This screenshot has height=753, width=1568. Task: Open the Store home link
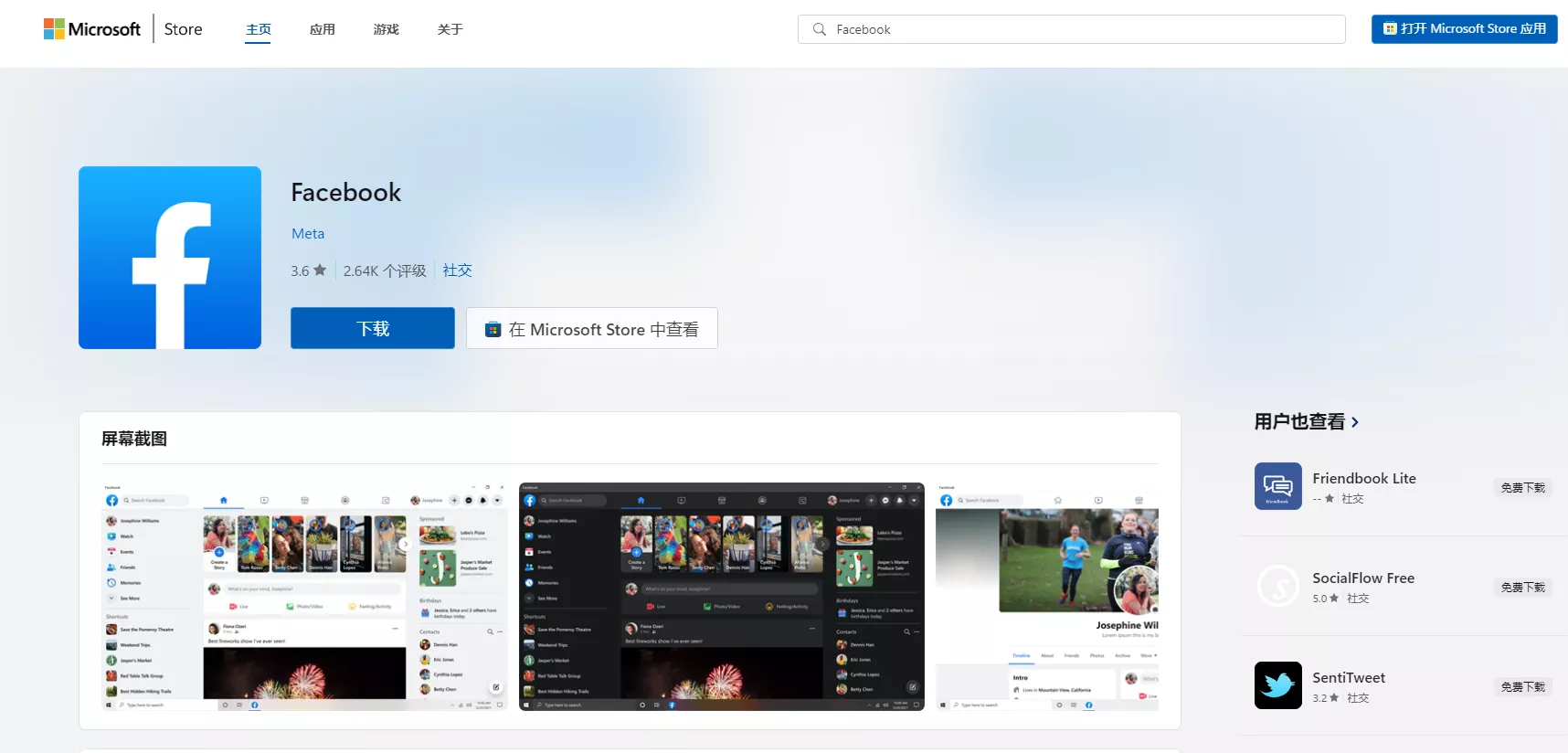point(183,29)
